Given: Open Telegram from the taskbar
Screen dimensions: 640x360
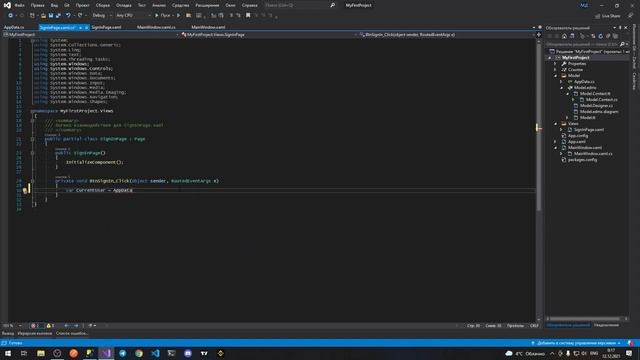Looking at the screenshot, I should 122,353.
